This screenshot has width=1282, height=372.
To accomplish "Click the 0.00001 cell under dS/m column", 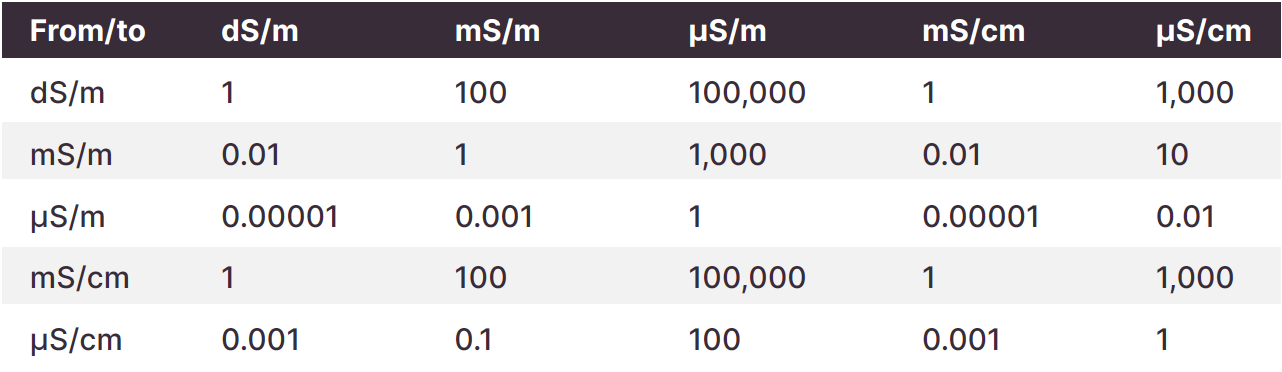I will tap(280, 216).
